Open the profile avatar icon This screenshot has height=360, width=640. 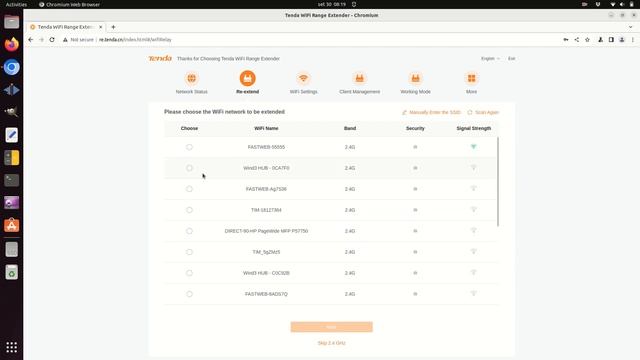pyautogui.click(x=622, y=40)
